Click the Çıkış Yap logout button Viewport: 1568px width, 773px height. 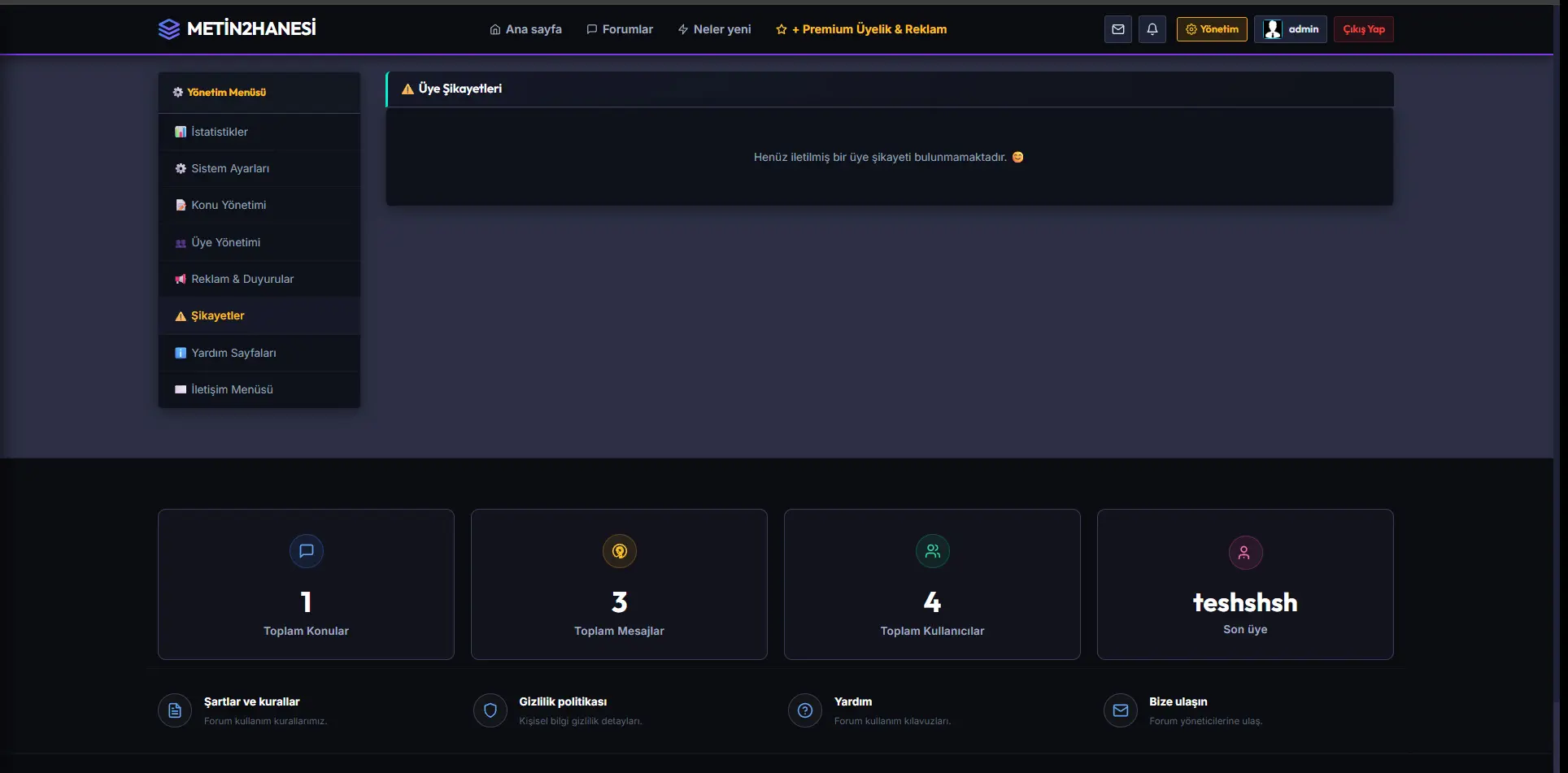tap(1364, 29)
